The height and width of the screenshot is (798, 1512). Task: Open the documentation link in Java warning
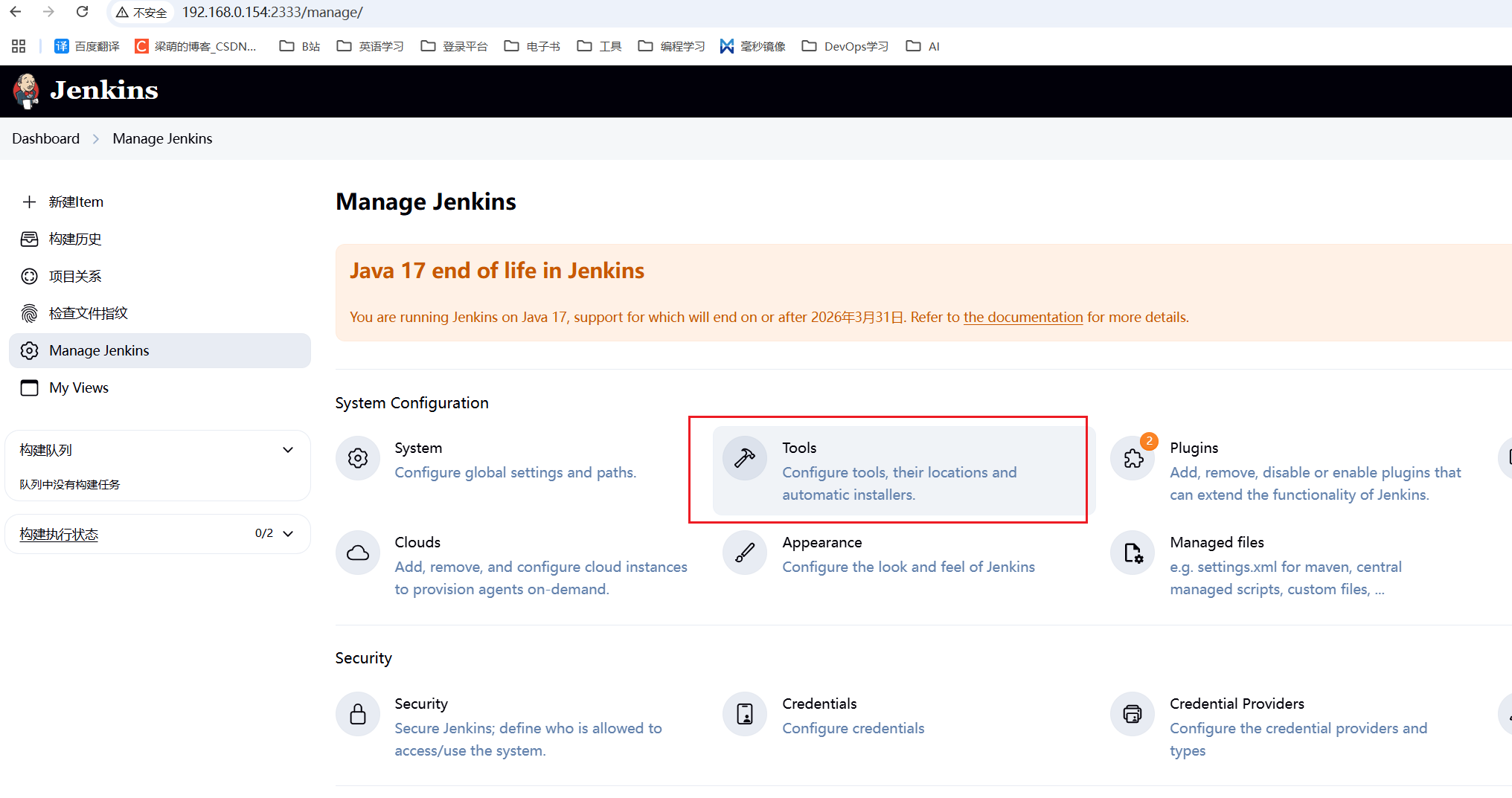[x=1023, y=317]
